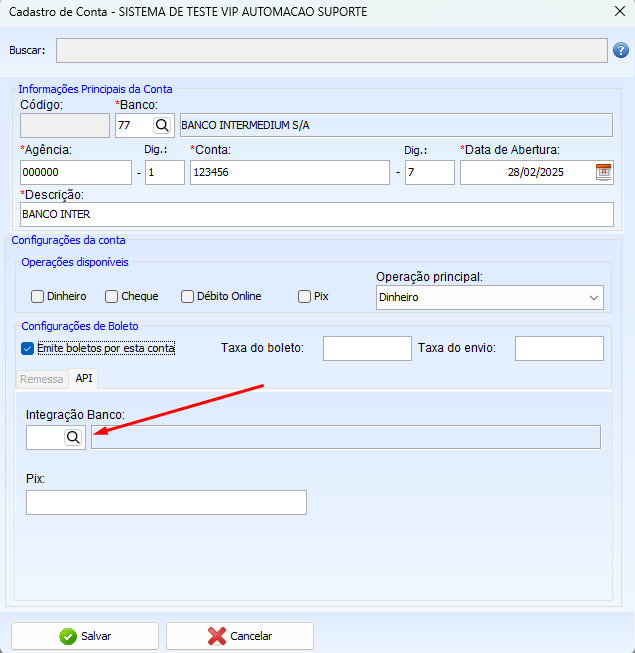635x653 pixels.
Task: Click the Taxa do boleto input
Action: 367,348
